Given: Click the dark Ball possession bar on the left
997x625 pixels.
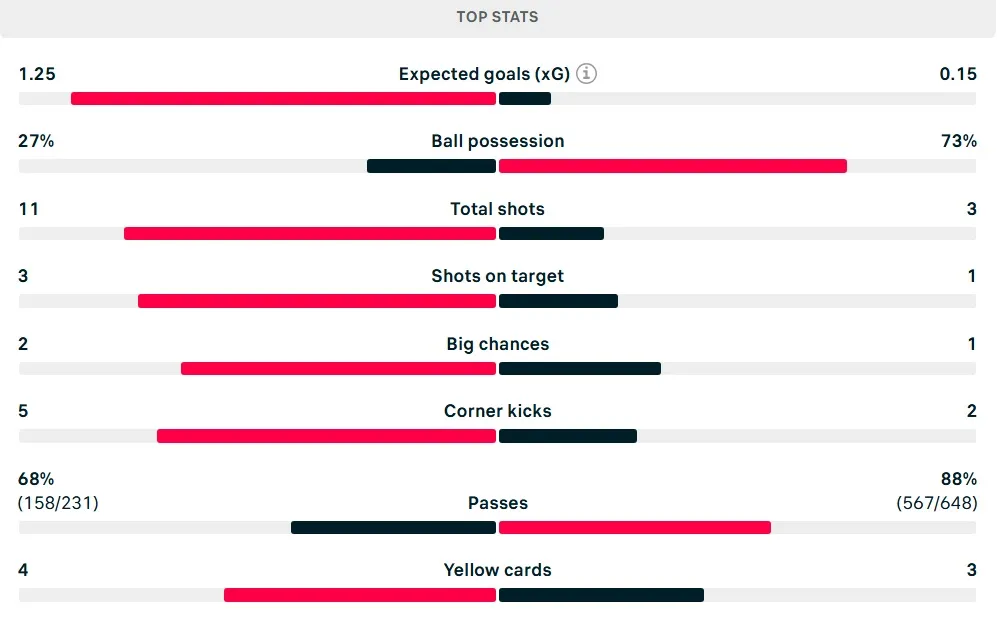Looking at the screenshot, I should tap(431, 166).
